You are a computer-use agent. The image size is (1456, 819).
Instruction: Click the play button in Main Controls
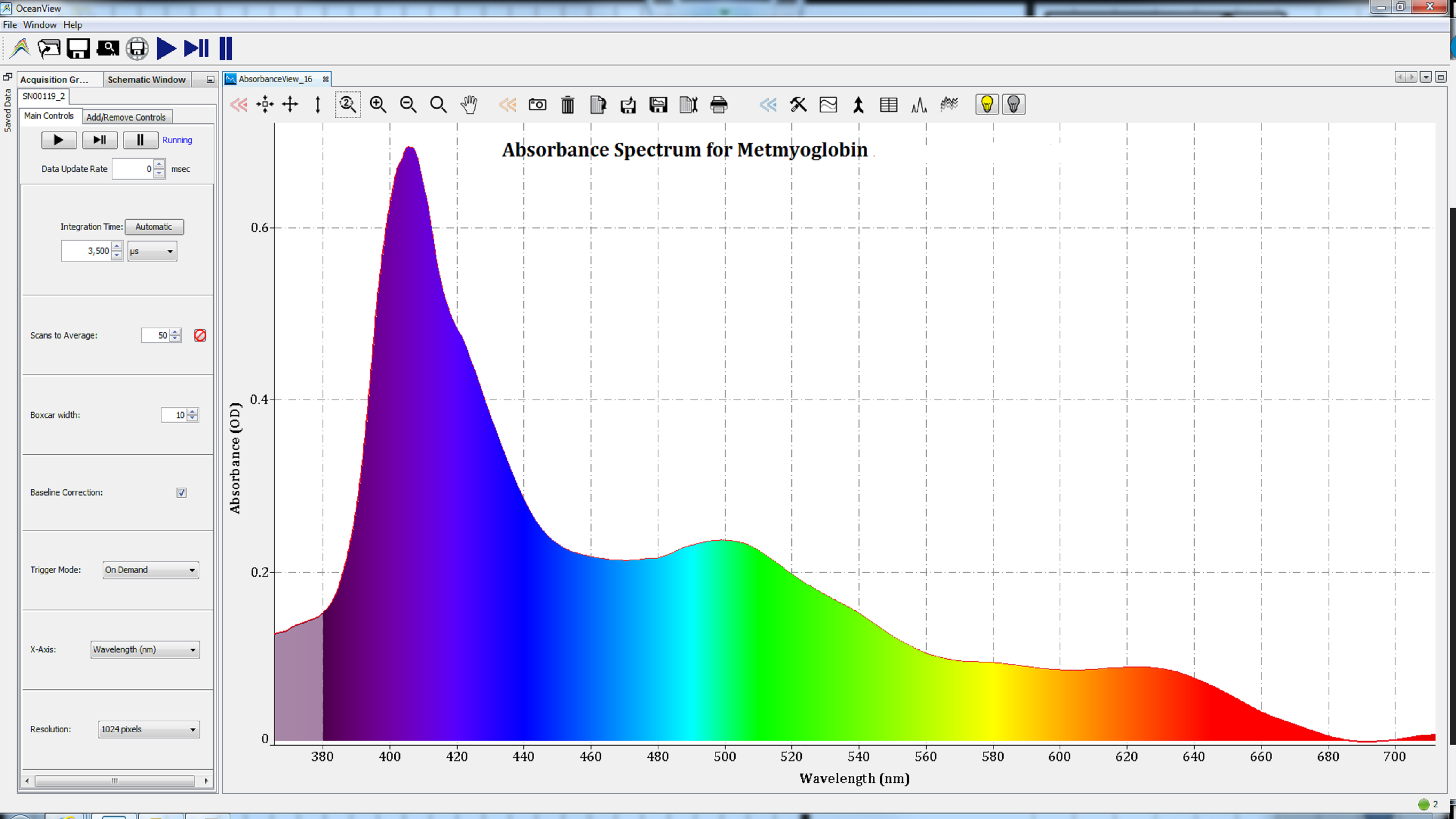[x=59, y=140]
